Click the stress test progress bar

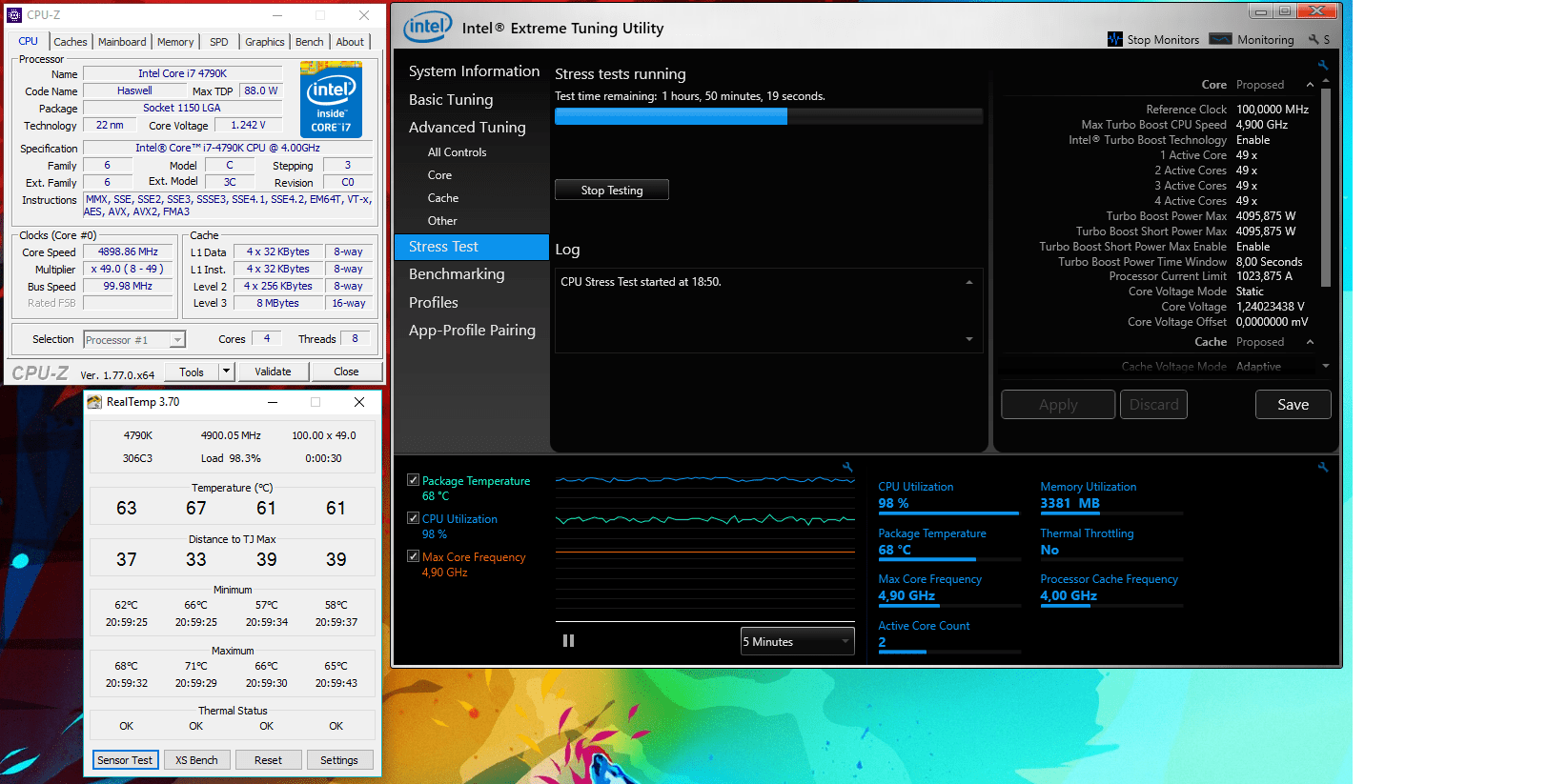point(768,116)
